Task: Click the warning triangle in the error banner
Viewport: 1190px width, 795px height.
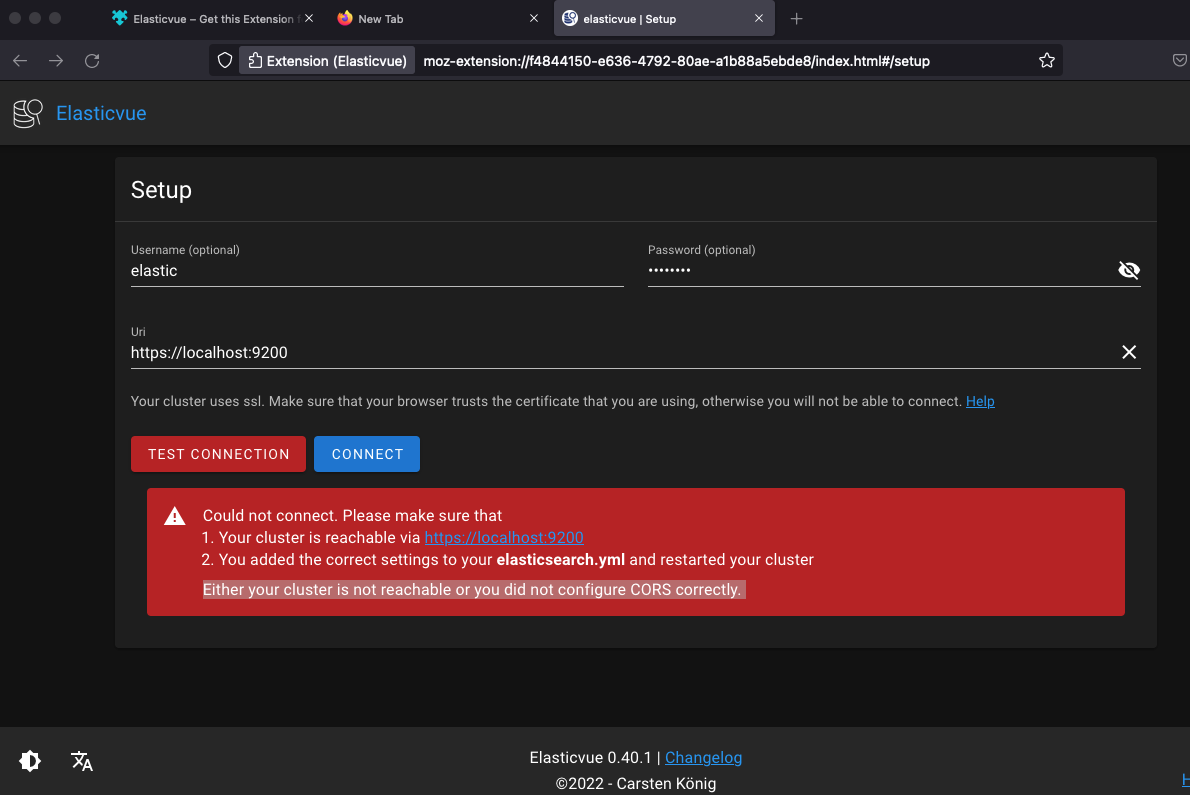Action: click(174, 516)
